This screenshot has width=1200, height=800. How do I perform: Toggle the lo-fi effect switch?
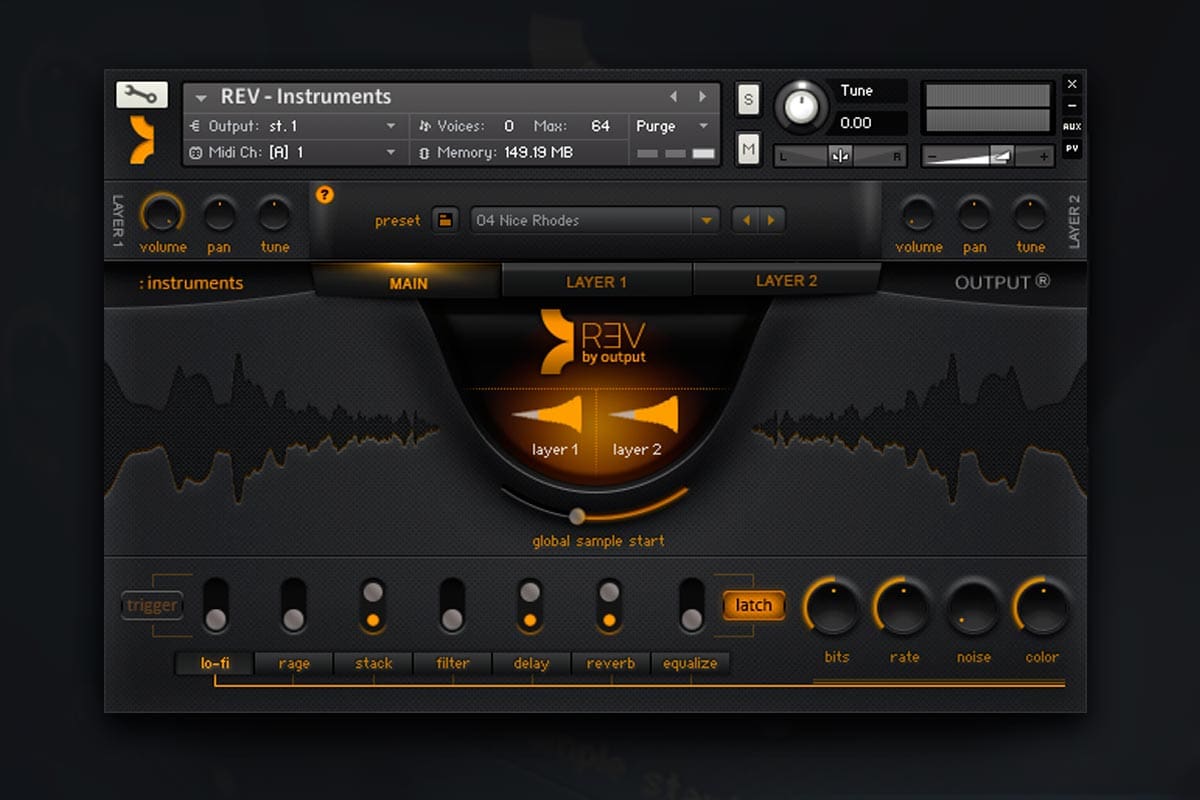point(215,606)
